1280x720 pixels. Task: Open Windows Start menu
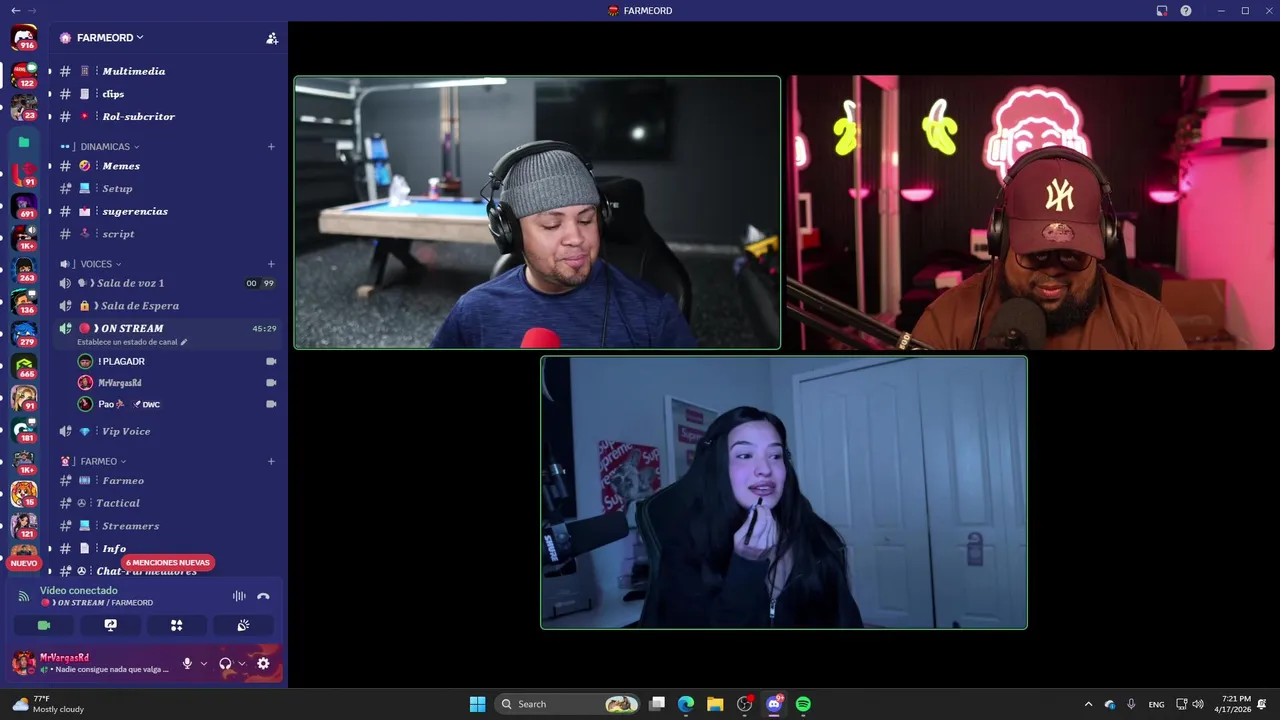(x=478, y=704)
